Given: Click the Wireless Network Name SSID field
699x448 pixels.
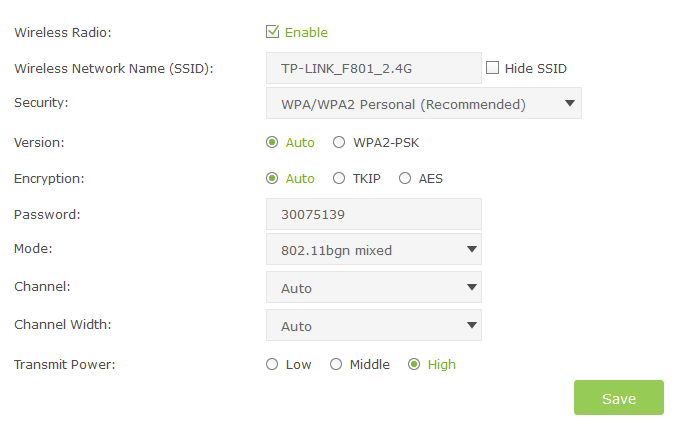Looking at the screenshot, I should point(374,68).
